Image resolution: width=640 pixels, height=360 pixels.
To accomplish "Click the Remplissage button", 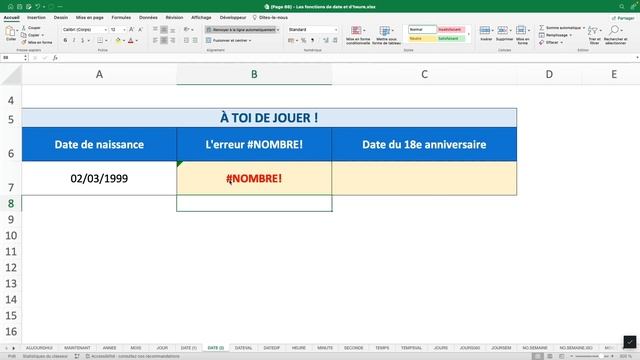I will [553, 35].
